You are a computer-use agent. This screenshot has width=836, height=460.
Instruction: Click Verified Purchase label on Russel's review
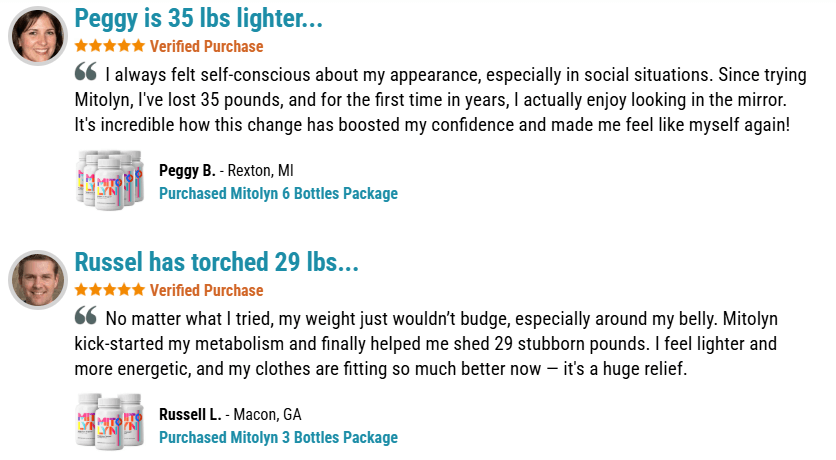click(207, 291)
